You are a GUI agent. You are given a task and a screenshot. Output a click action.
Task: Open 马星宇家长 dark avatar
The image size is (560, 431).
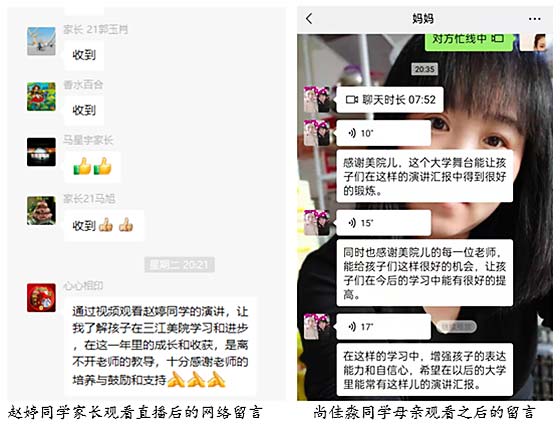tap(41, 152)
